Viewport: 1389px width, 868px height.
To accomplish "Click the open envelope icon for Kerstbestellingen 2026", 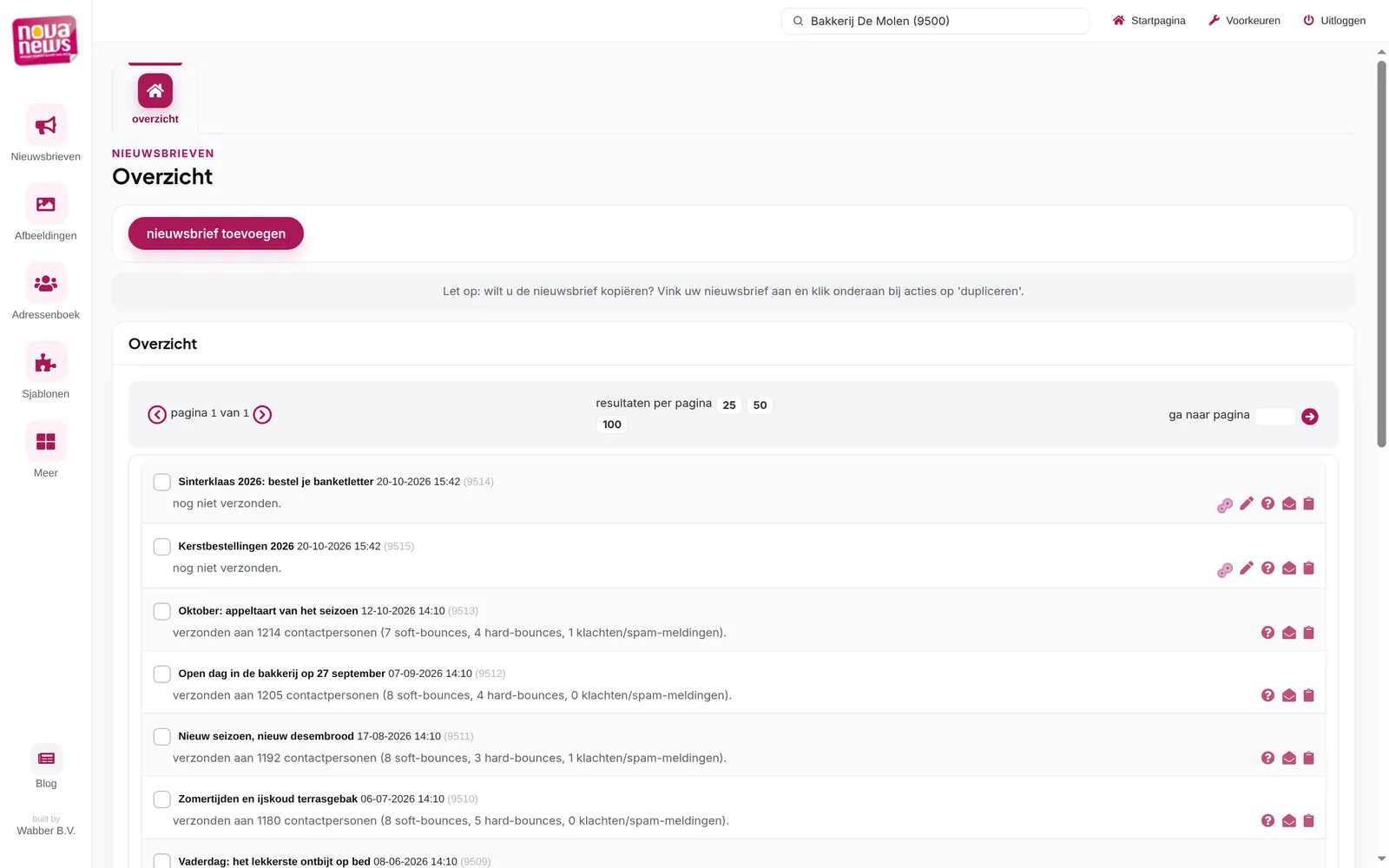I will [x=1289, y=568].
